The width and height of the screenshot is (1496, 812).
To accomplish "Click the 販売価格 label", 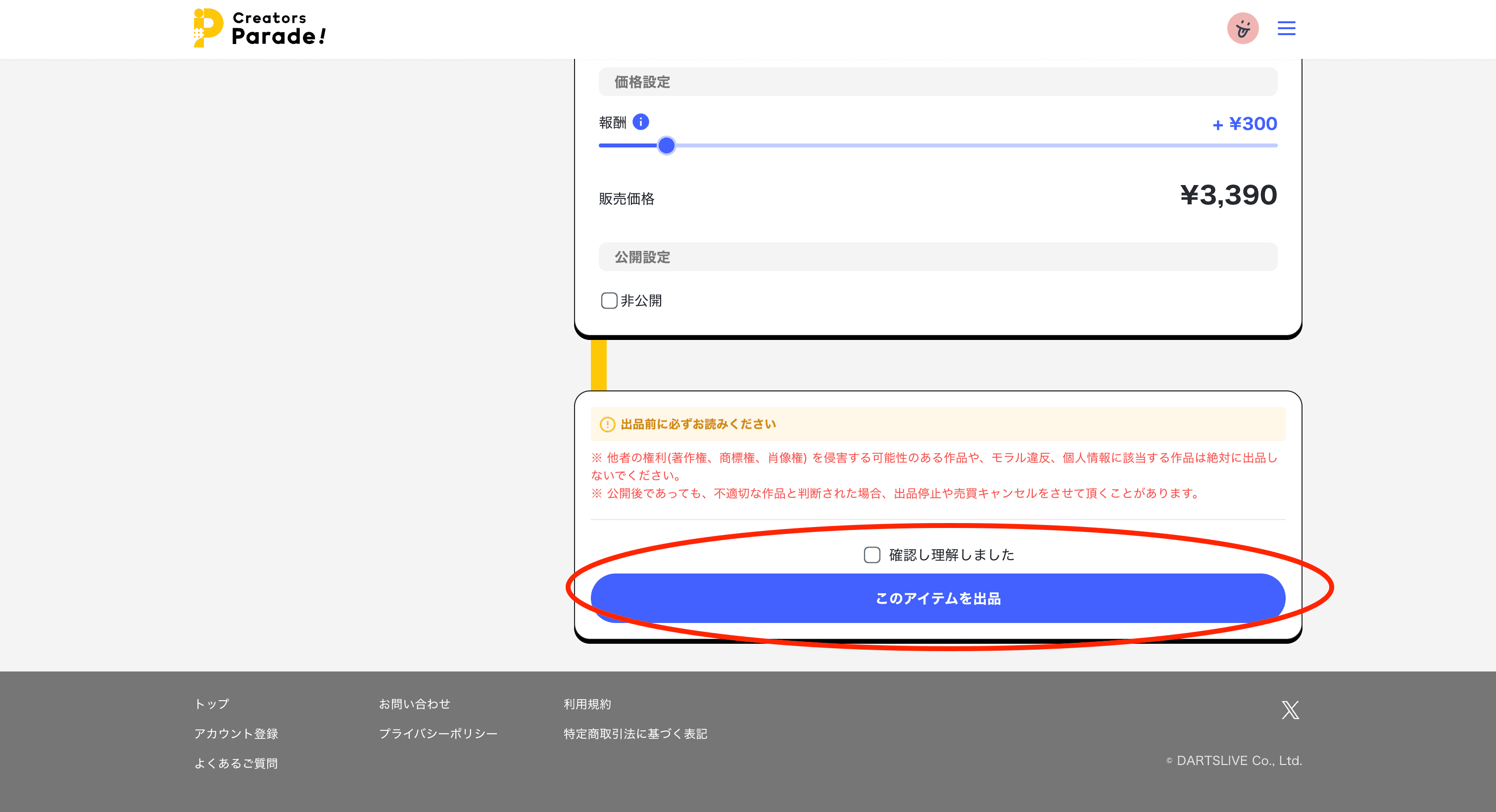I will coord(626,198).
